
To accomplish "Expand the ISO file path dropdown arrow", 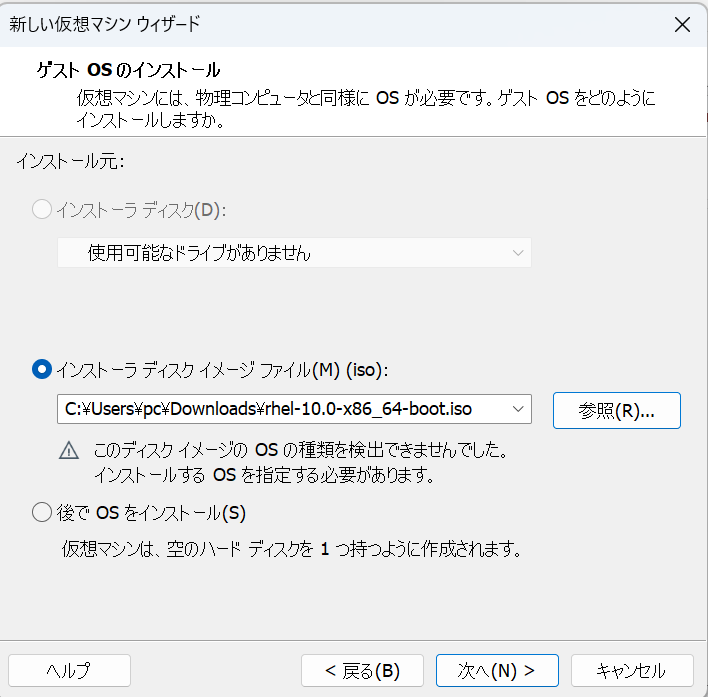I will tap(518, 409).
